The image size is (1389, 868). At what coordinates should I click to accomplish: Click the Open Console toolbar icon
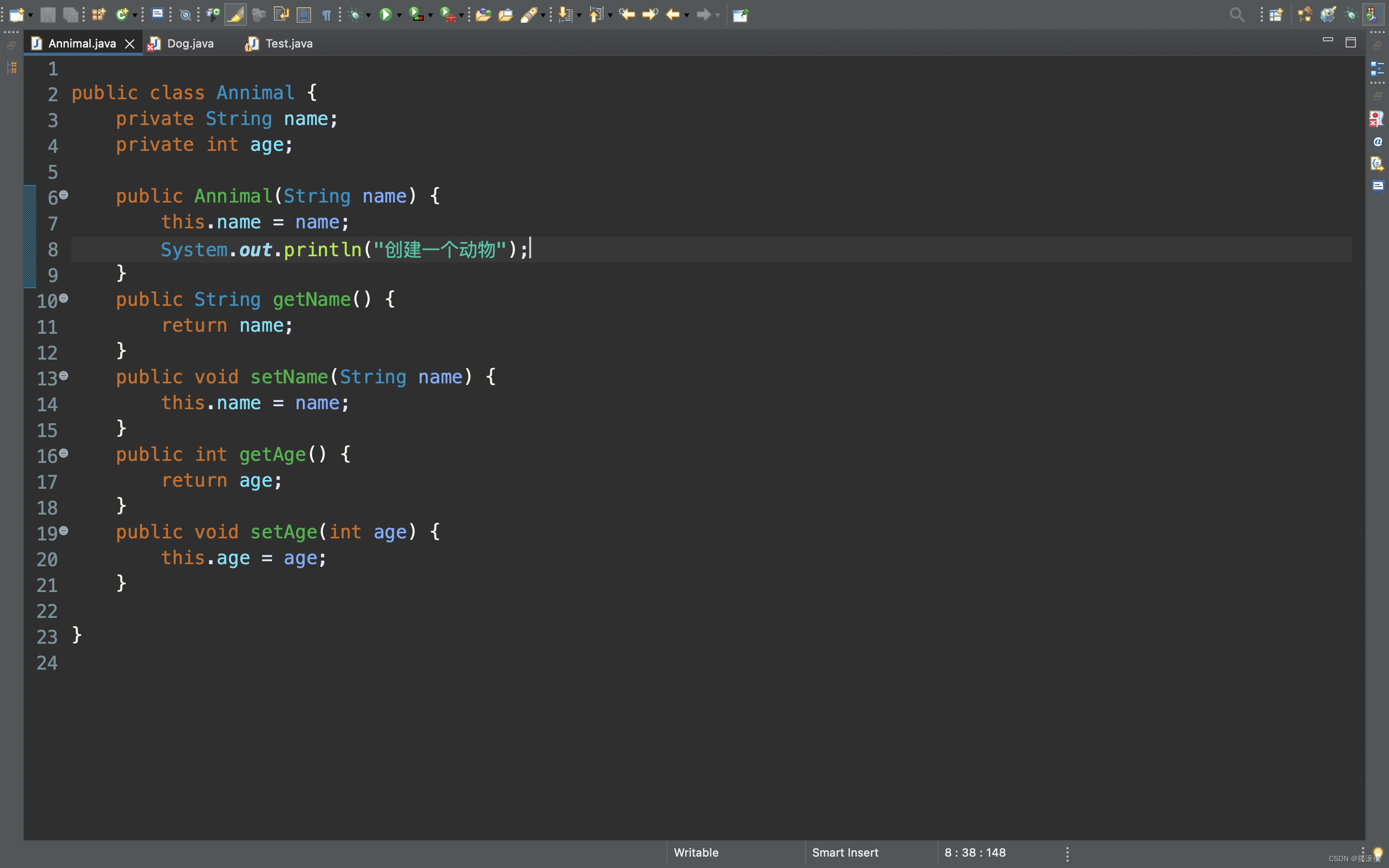157,15
